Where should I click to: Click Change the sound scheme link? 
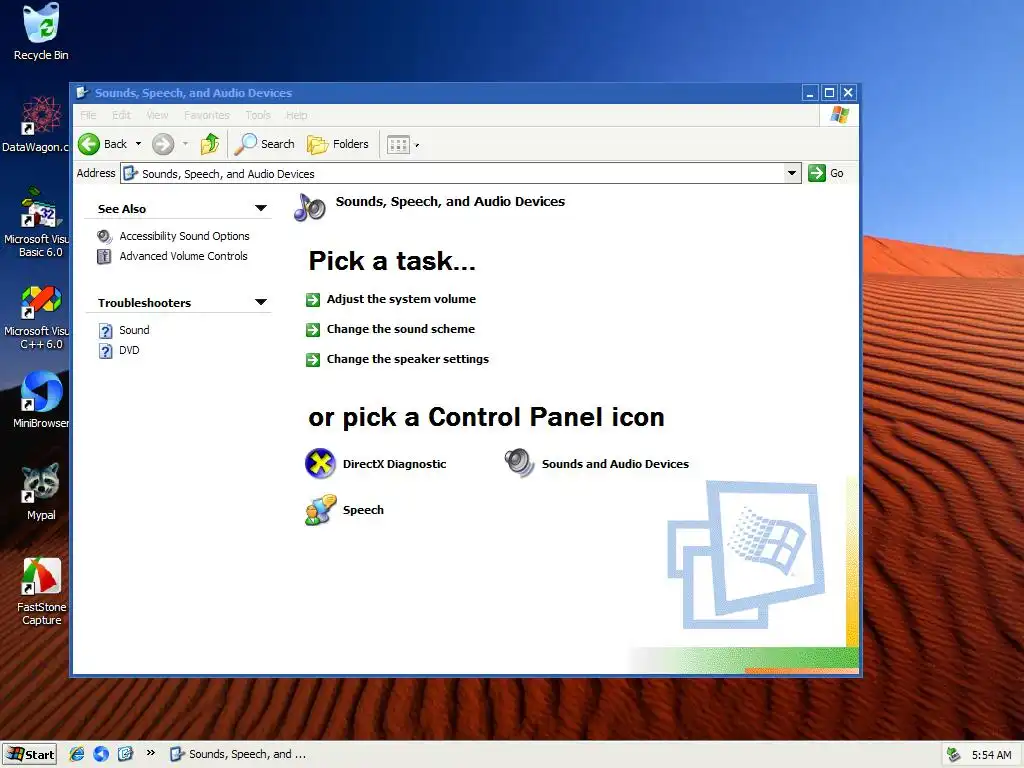click(x=400, y=329)
